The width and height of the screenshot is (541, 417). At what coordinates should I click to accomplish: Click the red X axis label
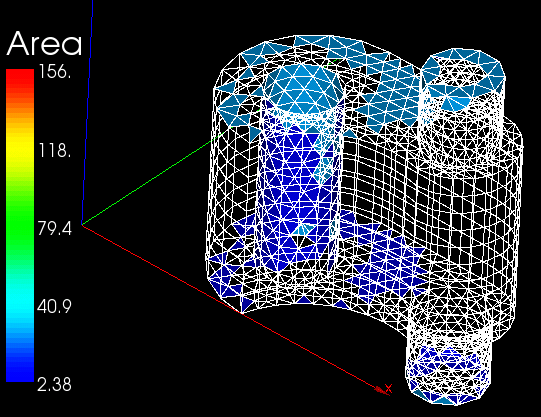[388, 389]
